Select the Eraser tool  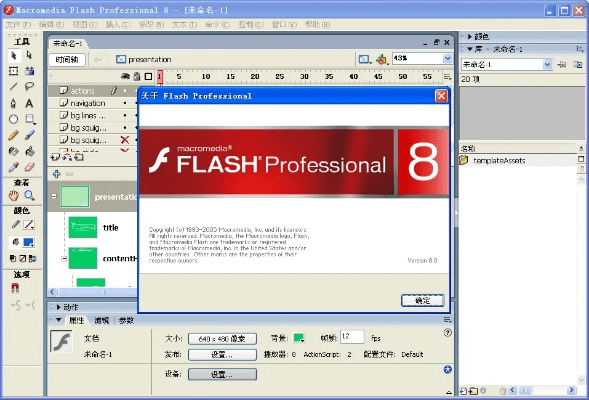[x=29, y=167]
